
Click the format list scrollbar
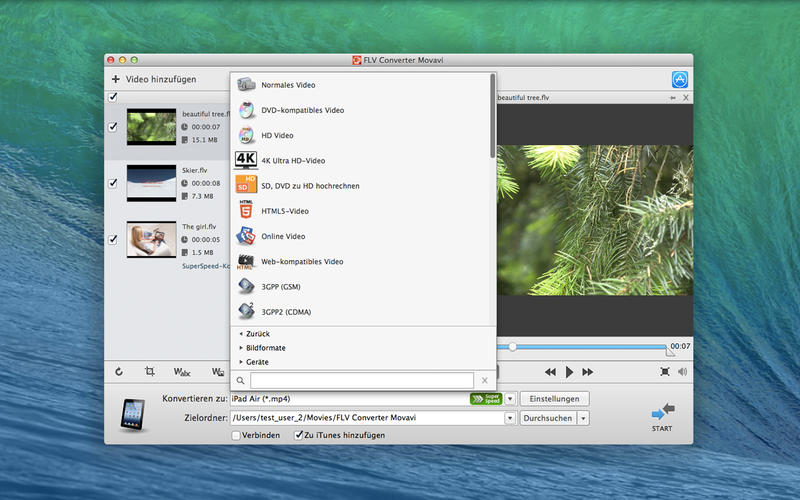(492, 115)
